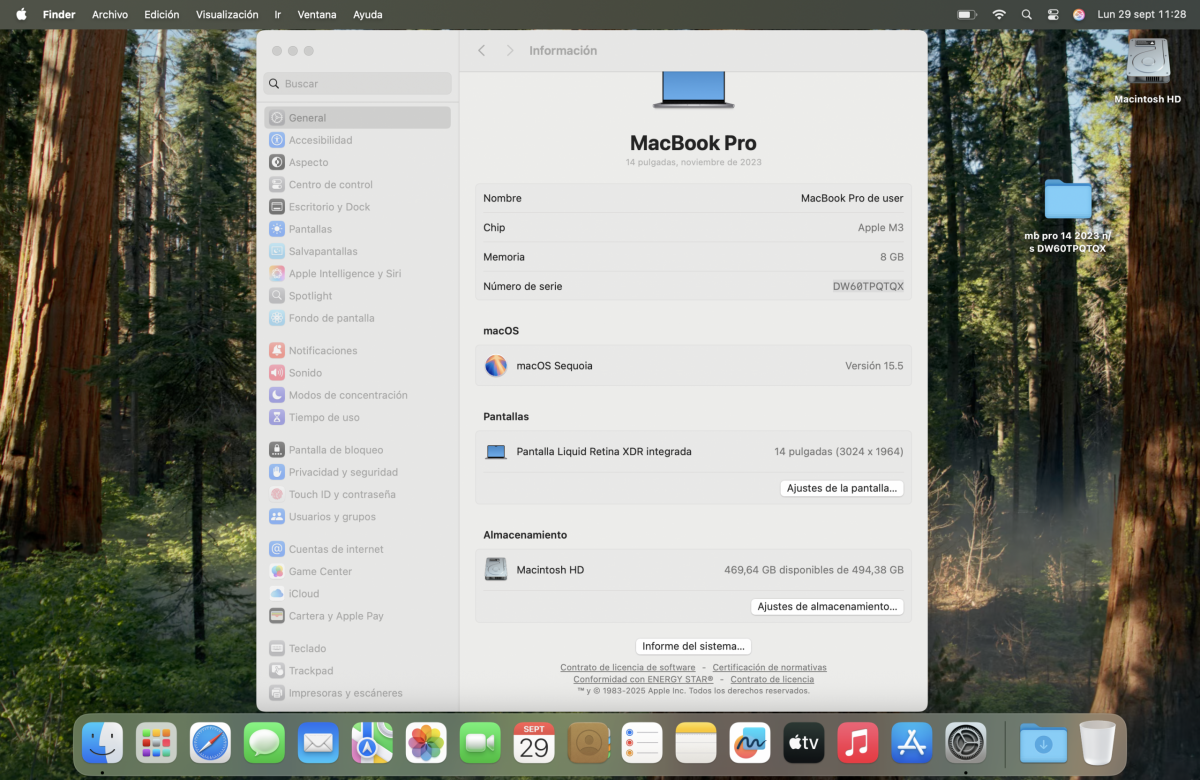
Task: Open Safari from the Dock
Action: tap(210, 742)
